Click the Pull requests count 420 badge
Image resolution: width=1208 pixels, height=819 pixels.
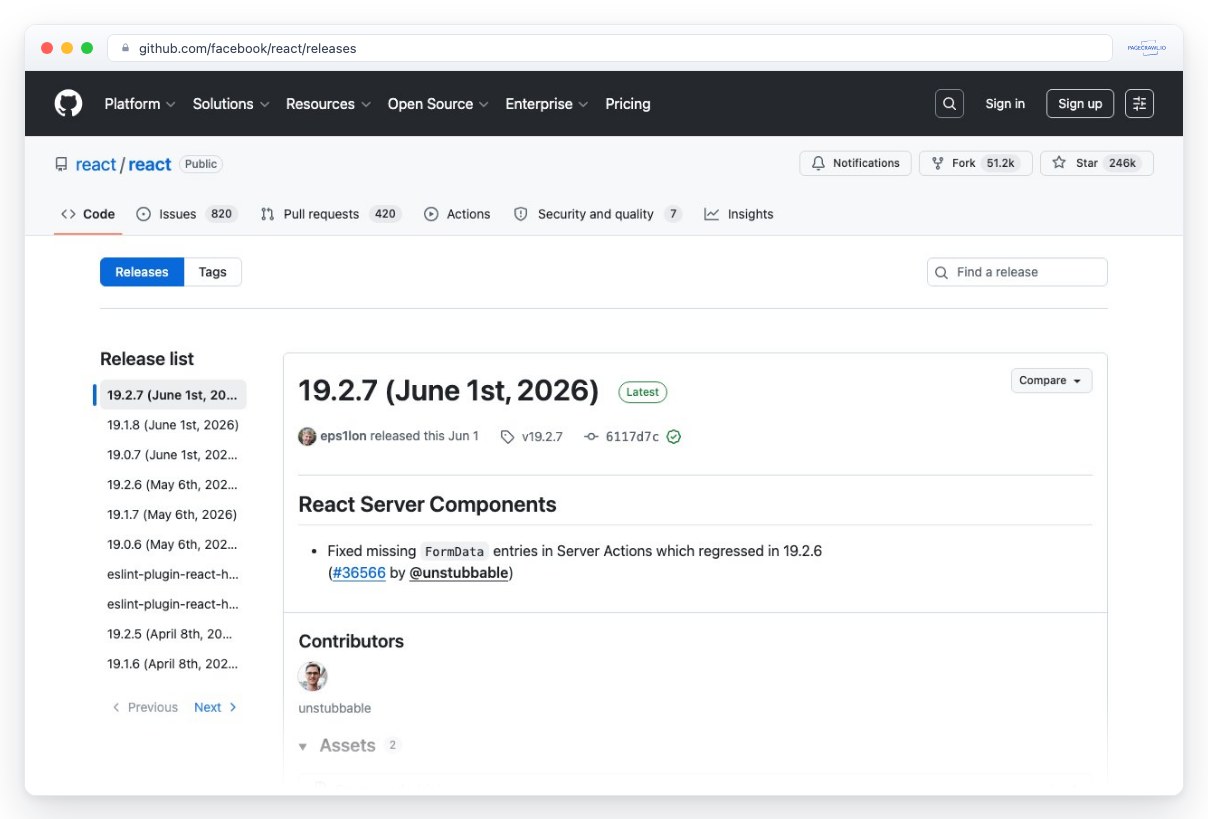385,214
